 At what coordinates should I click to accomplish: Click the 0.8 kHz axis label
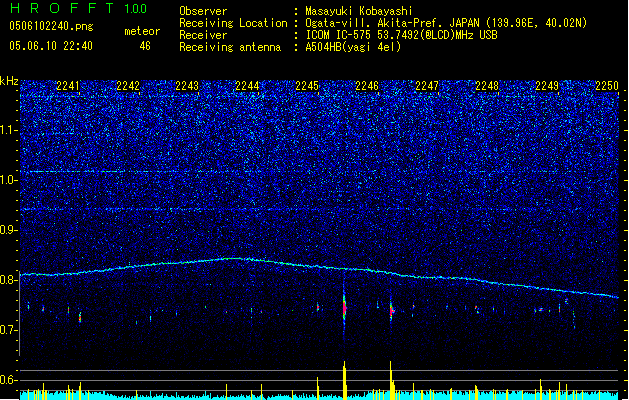(9, 280)
